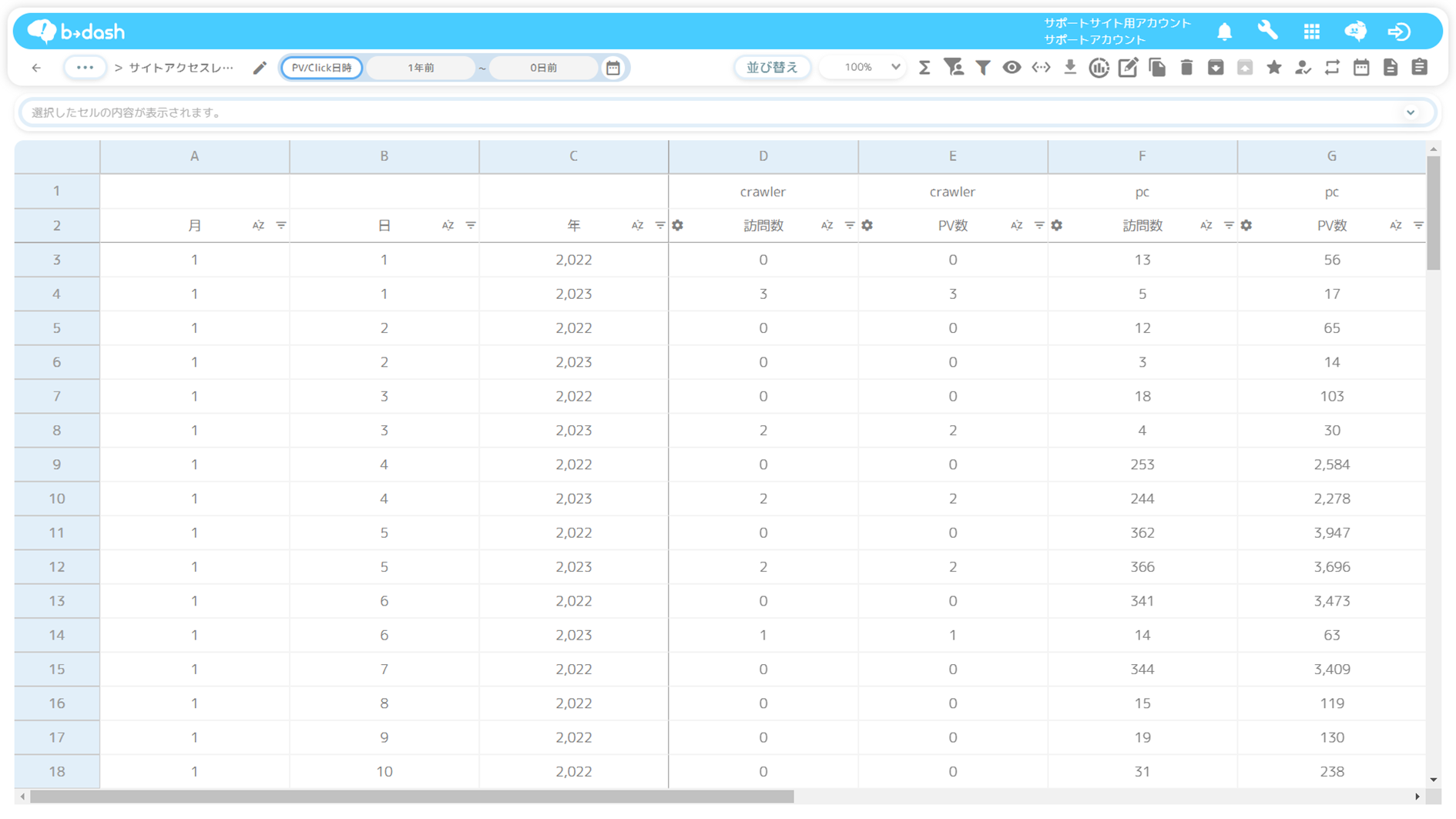Duplicate the report with copy icon
This screenshot has width=1456, height=819.
coord(1157,68)
